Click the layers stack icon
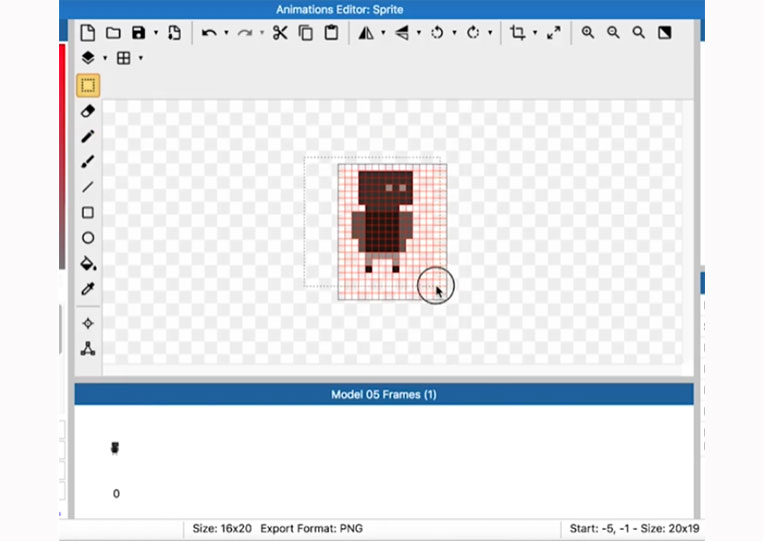763x541 pixels. [x=88, y=58]
